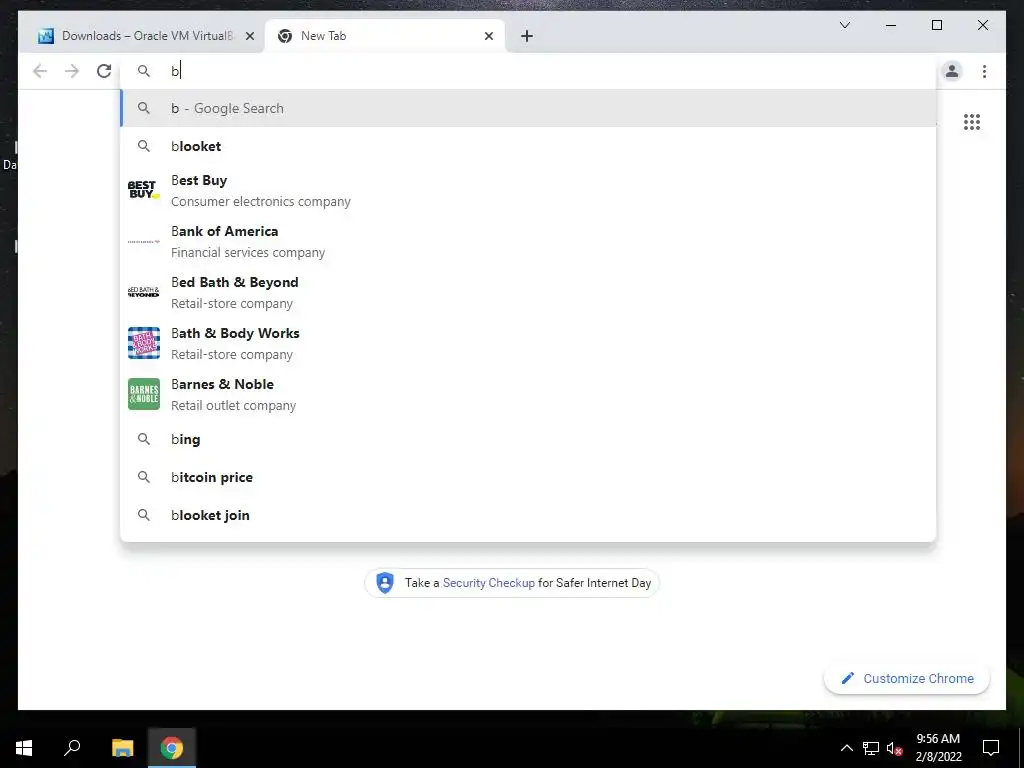The image size is (1024, 768).
Task: Choose the 'bing' suggestion
Action: [x=528, y=440]
